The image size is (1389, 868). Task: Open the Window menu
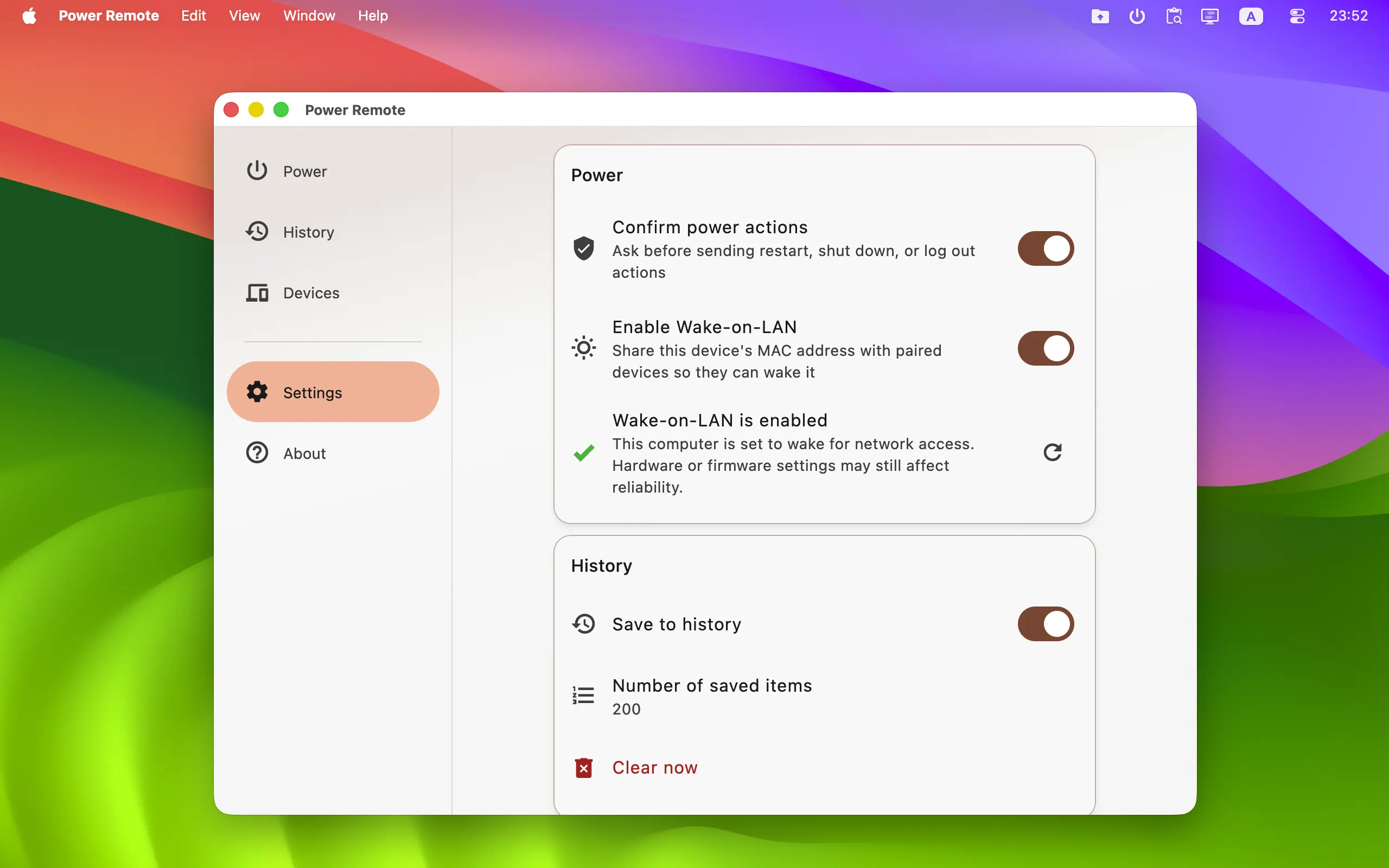coord(309,16)
